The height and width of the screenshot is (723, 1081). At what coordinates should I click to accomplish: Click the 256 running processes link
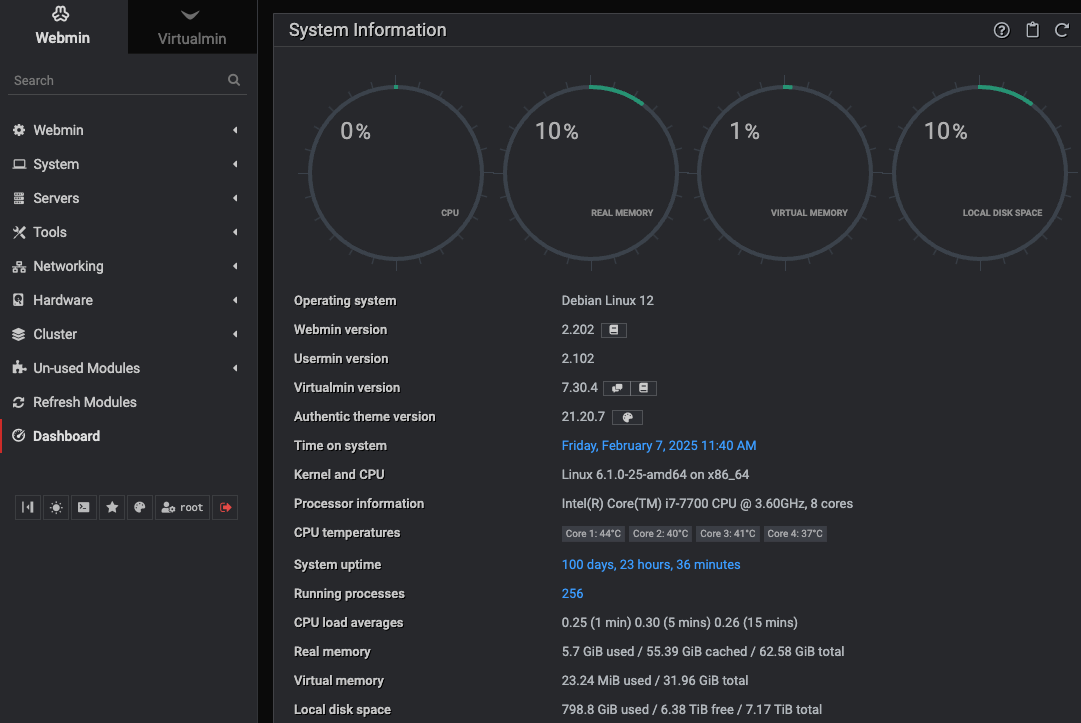click(571, 593)
